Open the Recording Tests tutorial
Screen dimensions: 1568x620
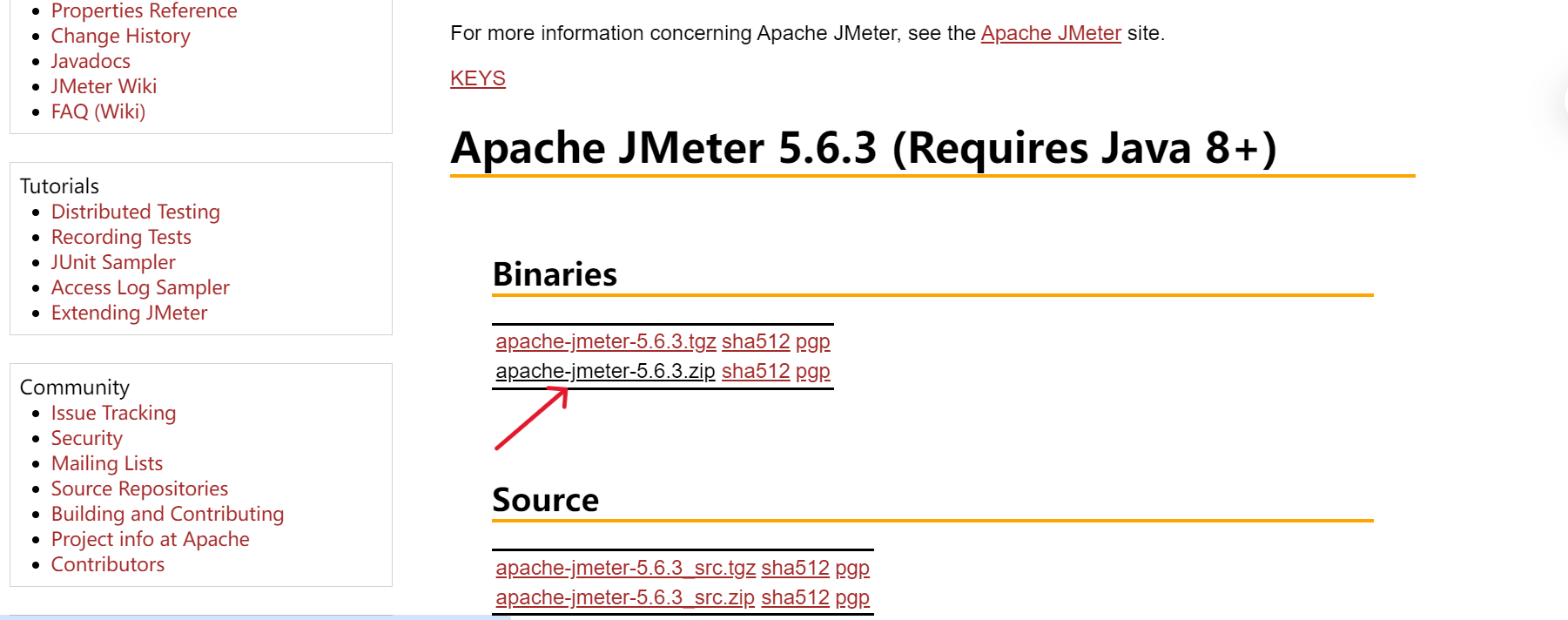[121, 237]
